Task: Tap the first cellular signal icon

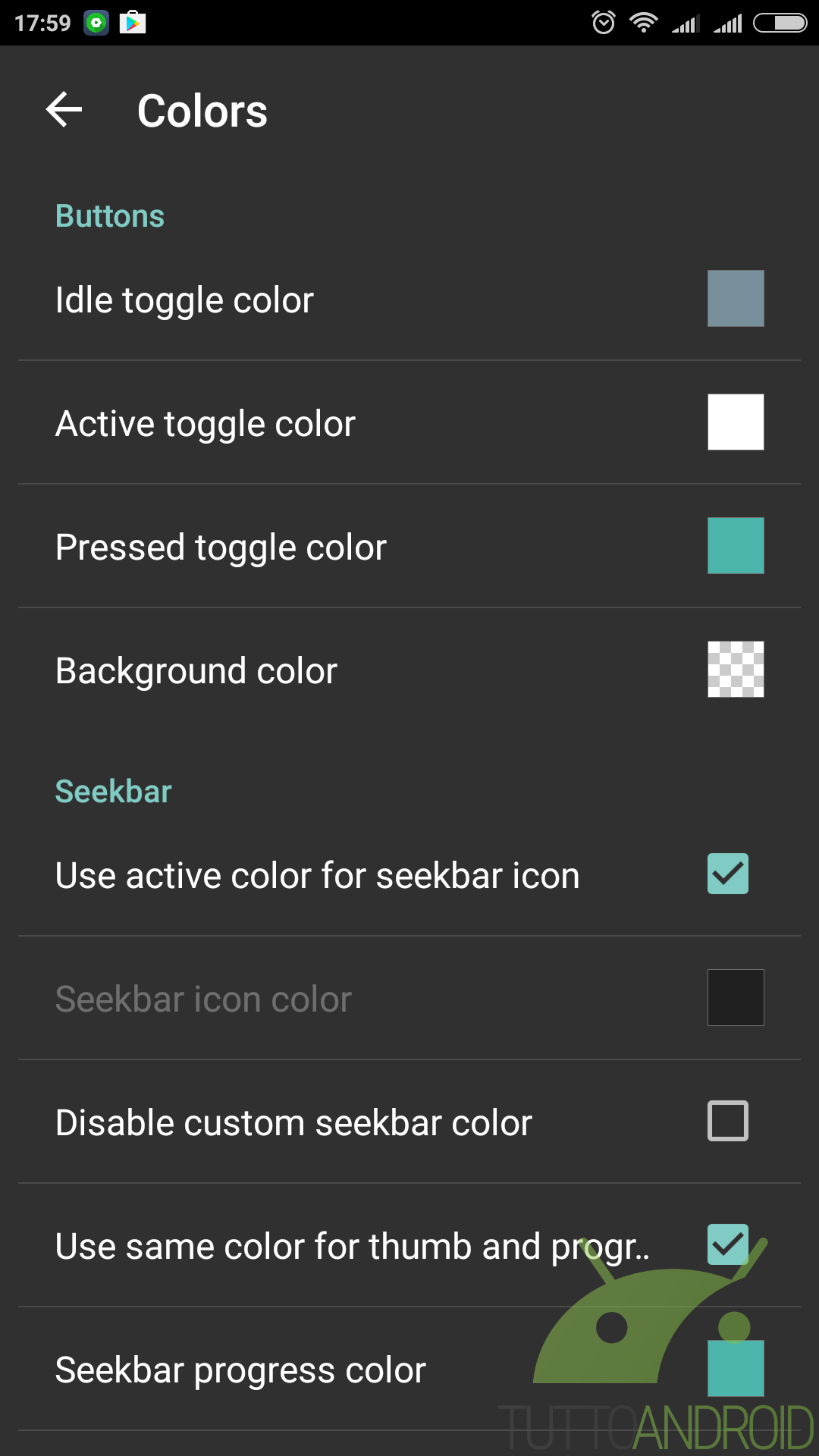Action: [x=686, y=24]
